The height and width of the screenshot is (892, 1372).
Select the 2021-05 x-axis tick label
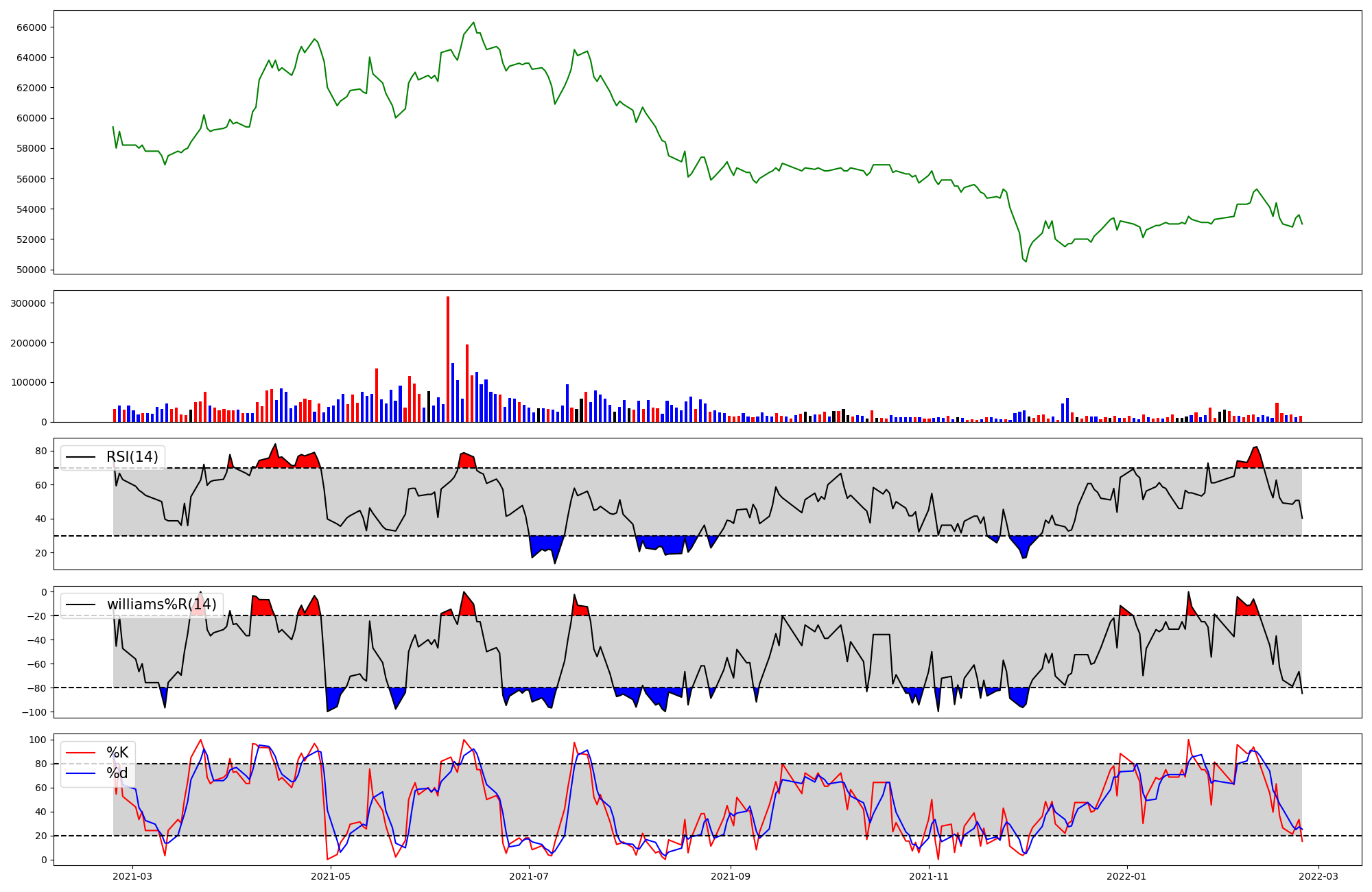(x=331, y=876)
